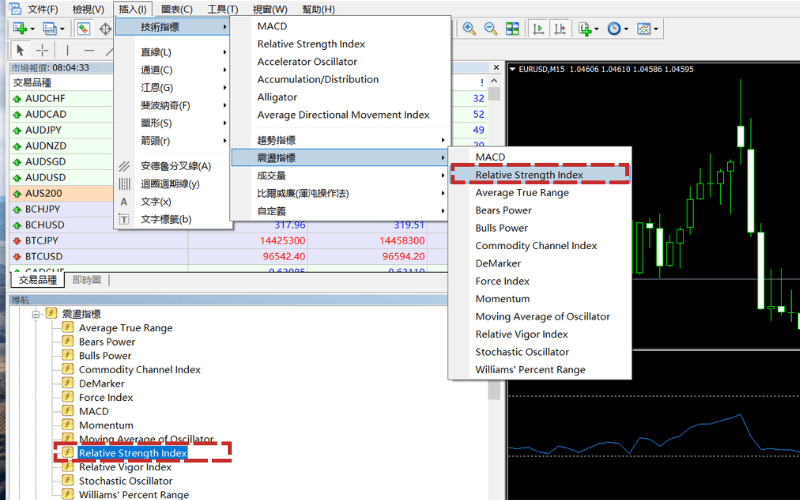The width and height of the screenshot is (800, 500).
Task: Click the new chart icon with plus
Action: click(x=19, y=29)
